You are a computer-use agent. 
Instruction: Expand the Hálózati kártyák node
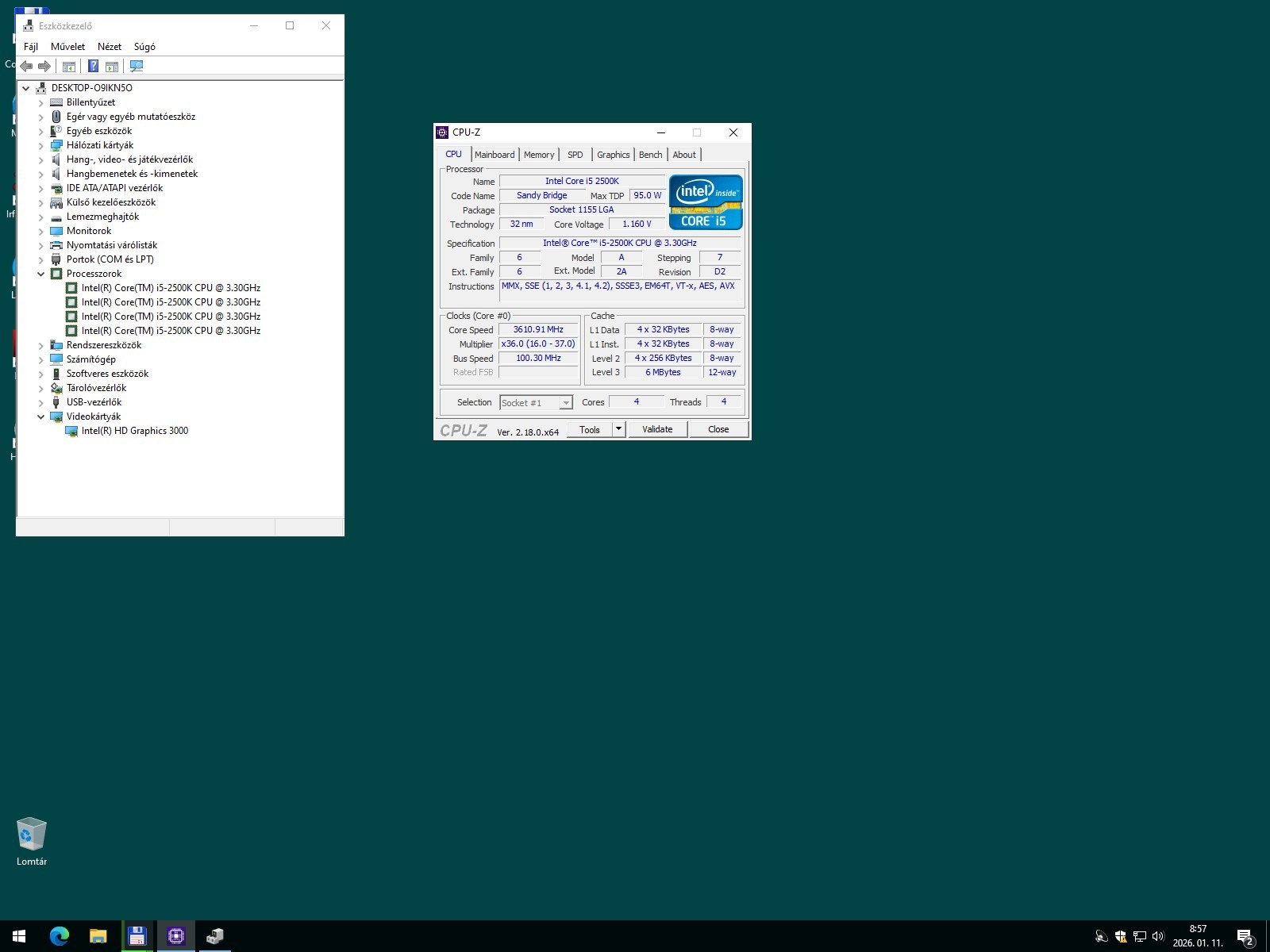click(x=41, y=145)
